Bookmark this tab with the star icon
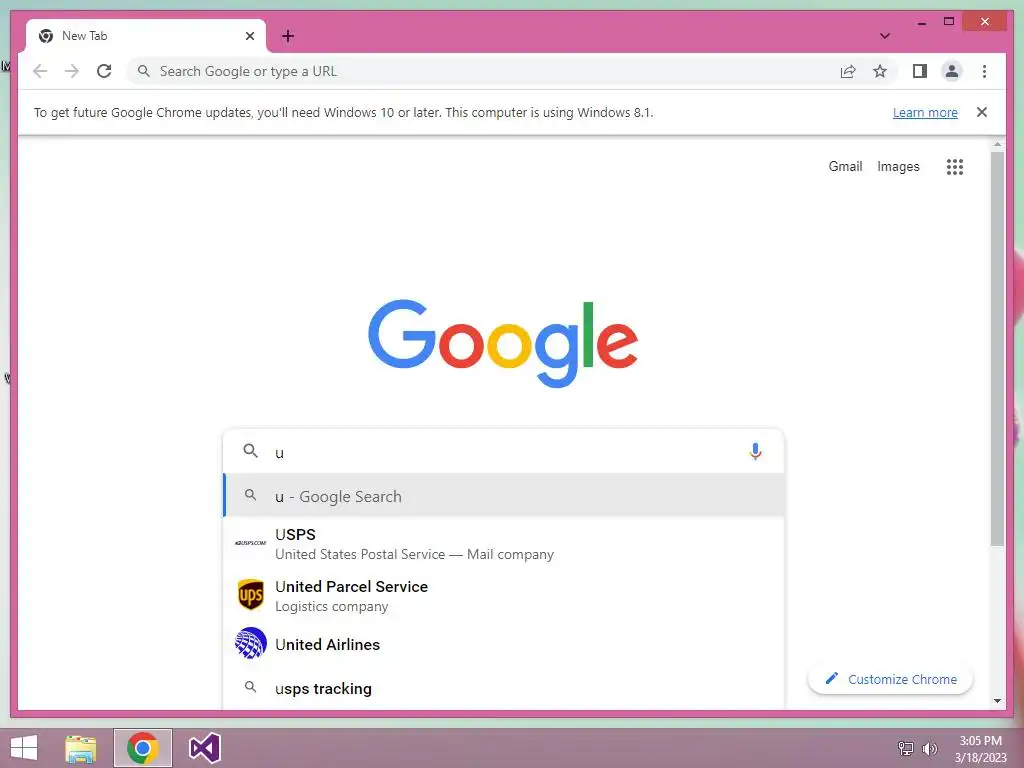 pyautogui.click(x=880, y=71)
